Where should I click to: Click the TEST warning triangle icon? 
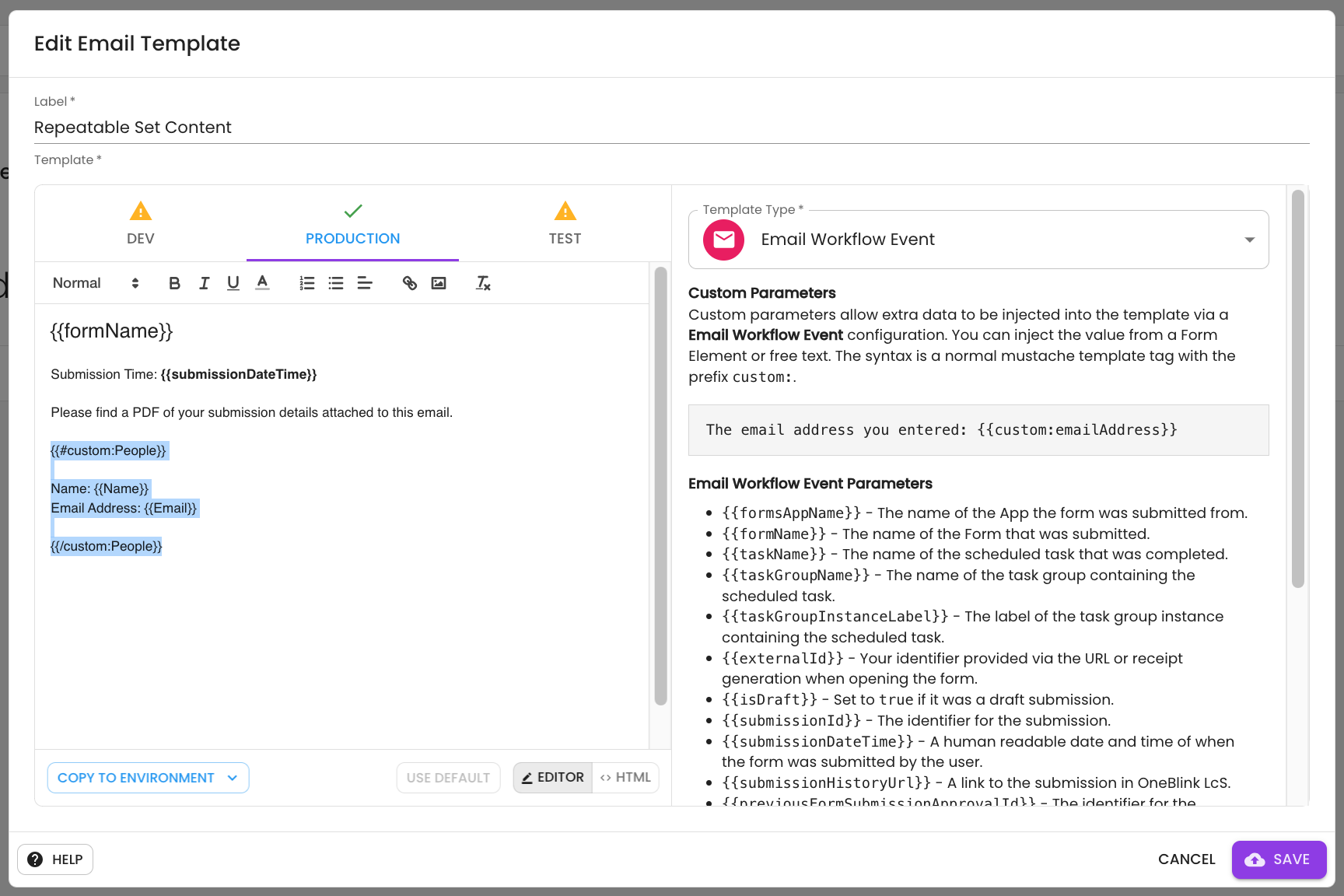tap(565, 211)
